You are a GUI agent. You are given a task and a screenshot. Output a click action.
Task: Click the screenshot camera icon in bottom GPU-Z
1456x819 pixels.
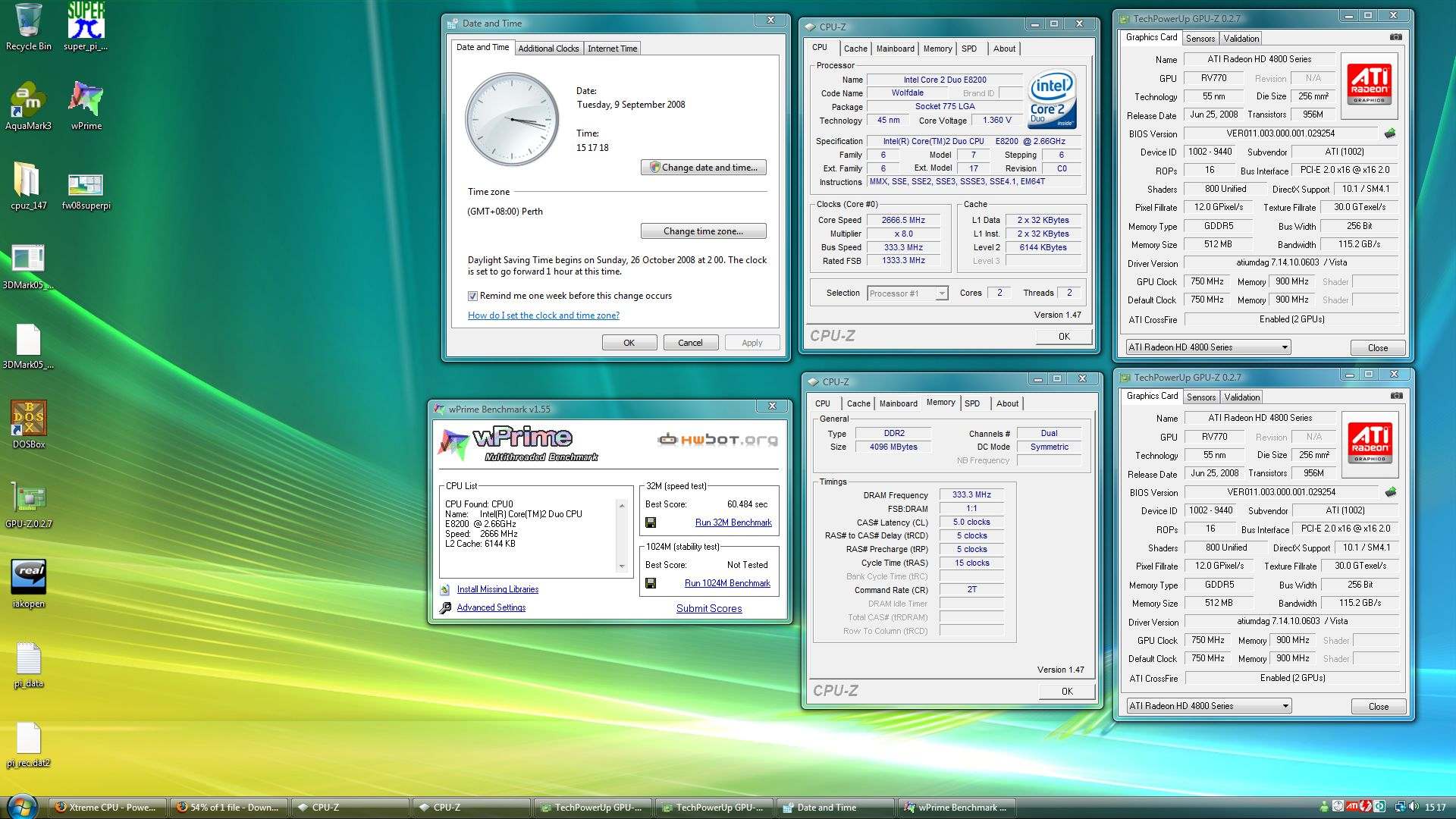1396,395
